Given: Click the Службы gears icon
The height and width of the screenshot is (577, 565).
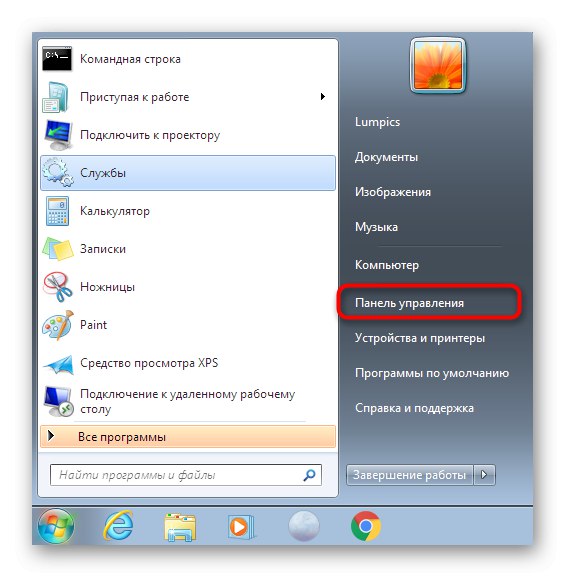Looking at the screenshot, I should click(x=57, y=172).
